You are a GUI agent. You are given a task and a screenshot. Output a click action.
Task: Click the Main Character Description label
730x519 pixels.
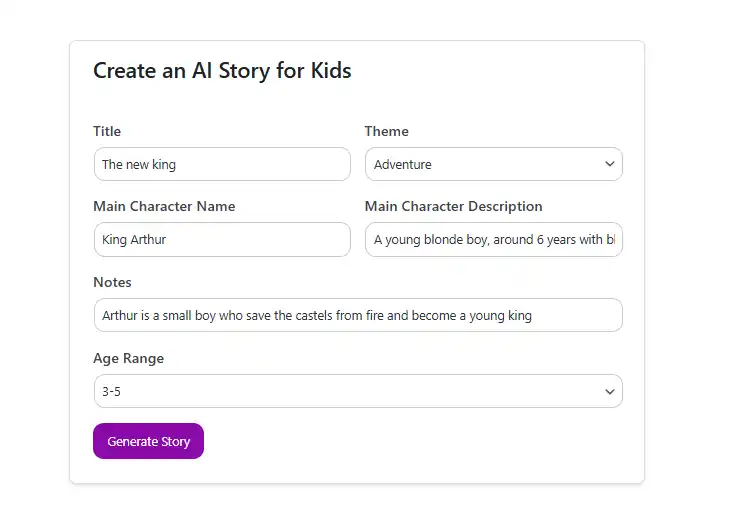coord(453,206)
